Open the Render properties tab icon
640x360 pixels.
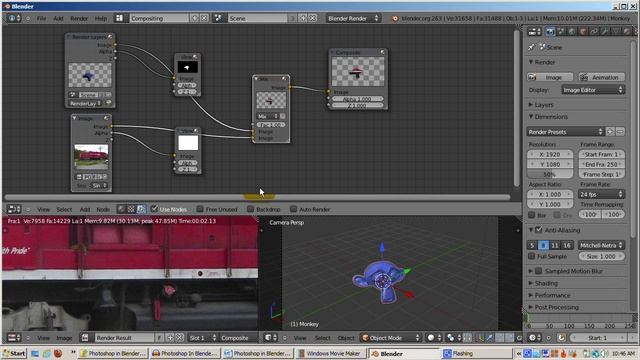(x=550, y=31)
